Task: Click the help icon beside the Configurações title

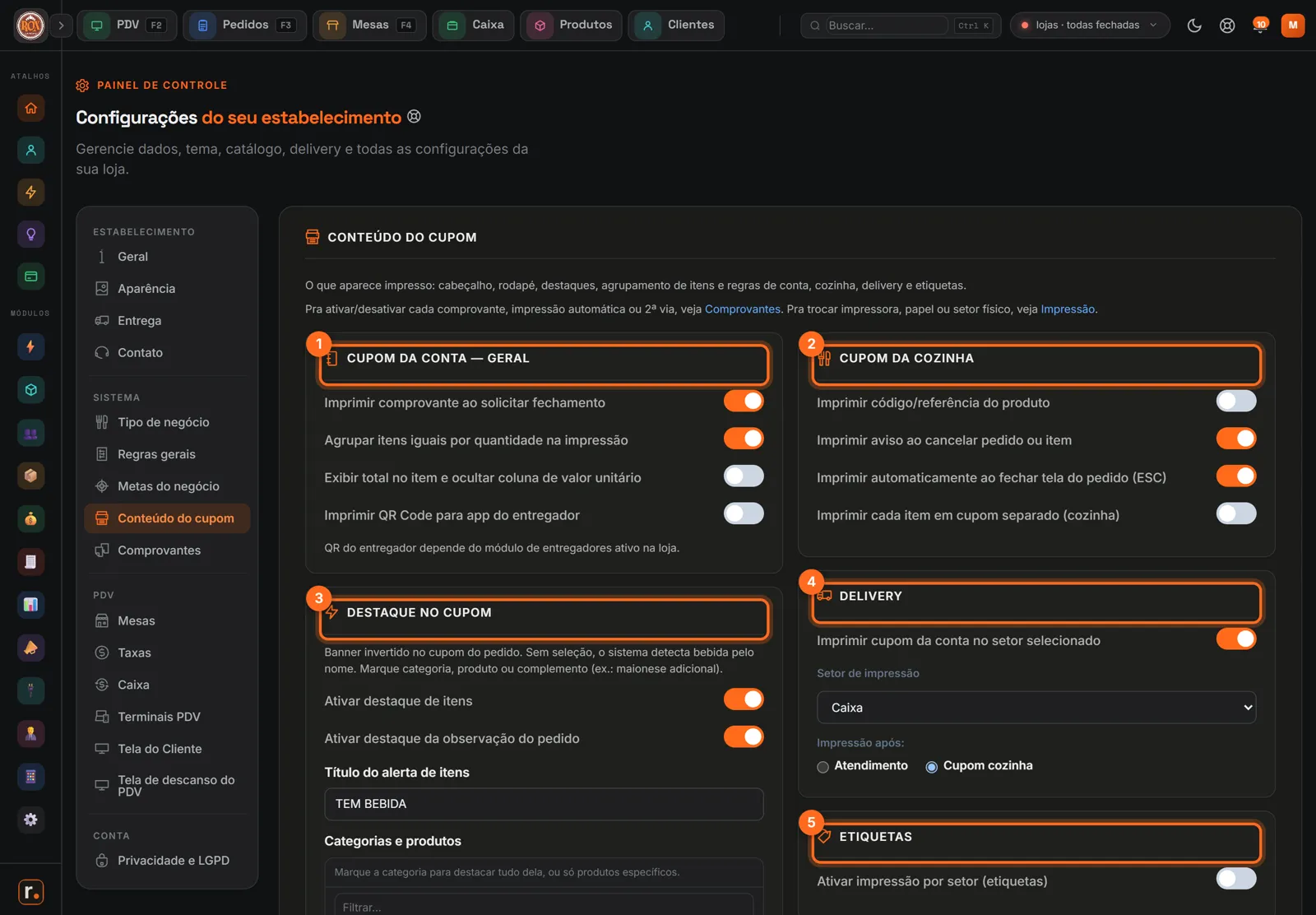Action: [415, 117]
